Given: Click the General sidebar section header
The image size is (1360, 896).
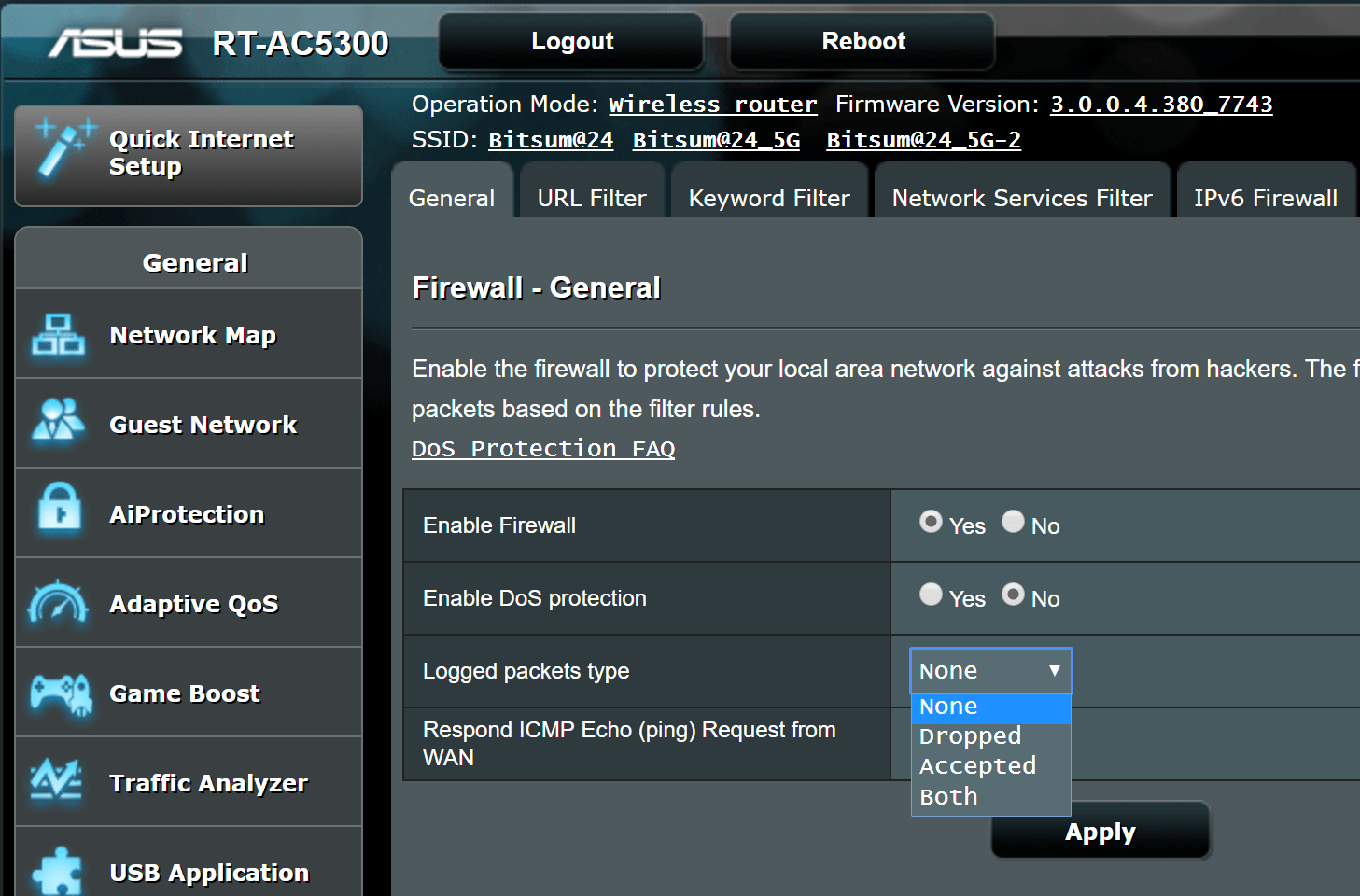Looking at the screenshot, I should 195,262.
